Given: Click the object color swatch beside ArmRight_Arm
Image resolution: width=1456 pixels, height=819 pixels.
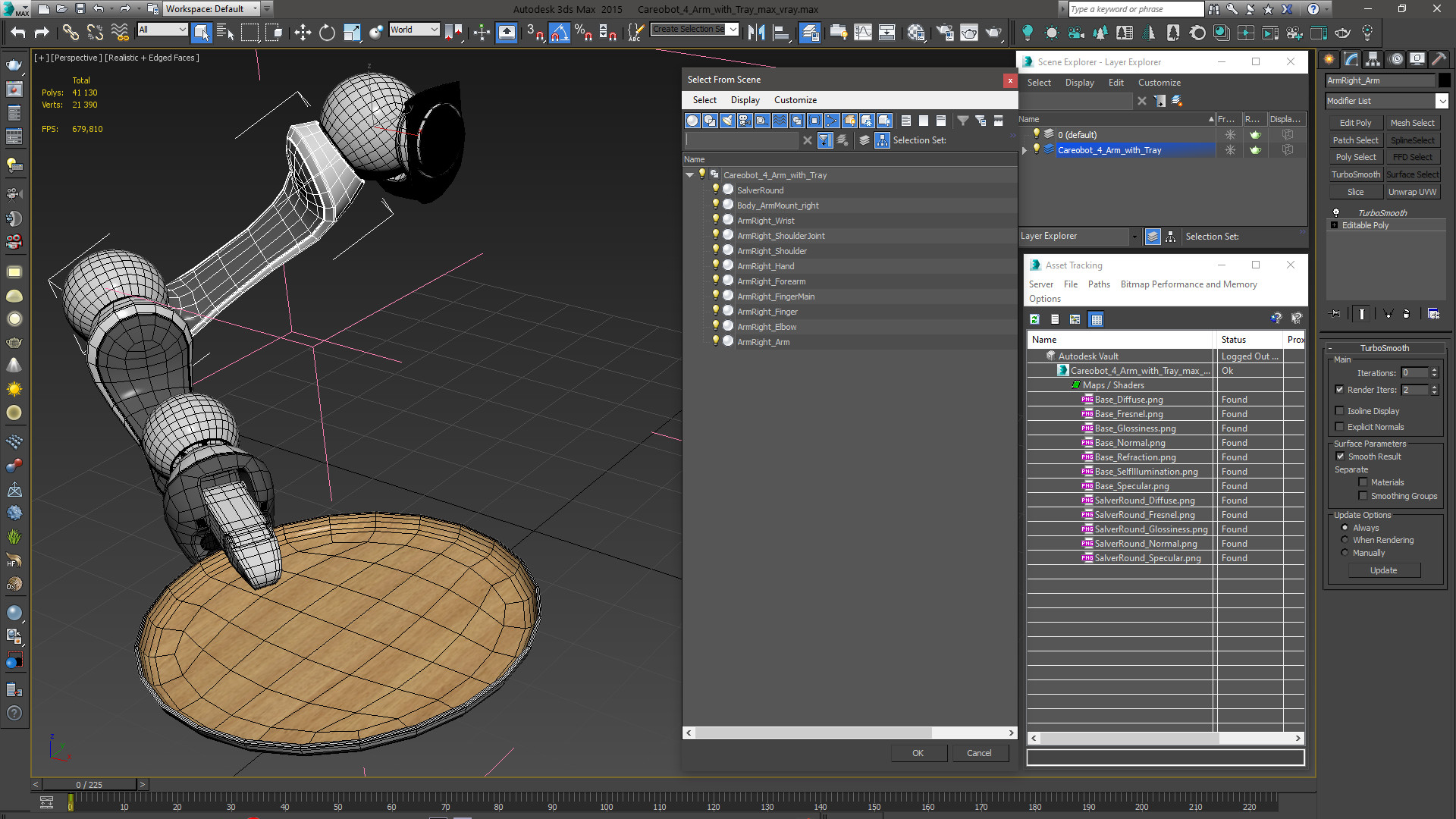Looking at the screenshot, I should [x=1444, y=80].
